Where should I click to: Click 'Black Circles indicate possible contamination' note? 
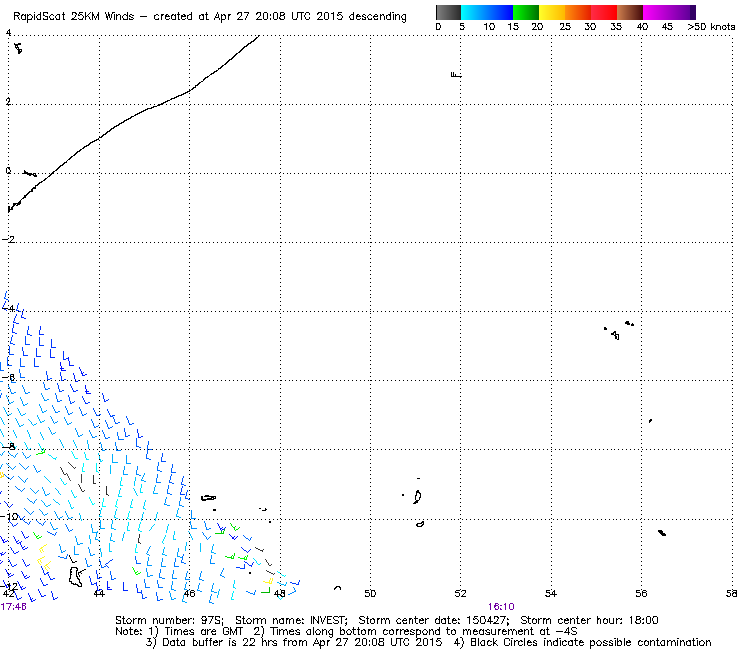(x=590, y=642)
